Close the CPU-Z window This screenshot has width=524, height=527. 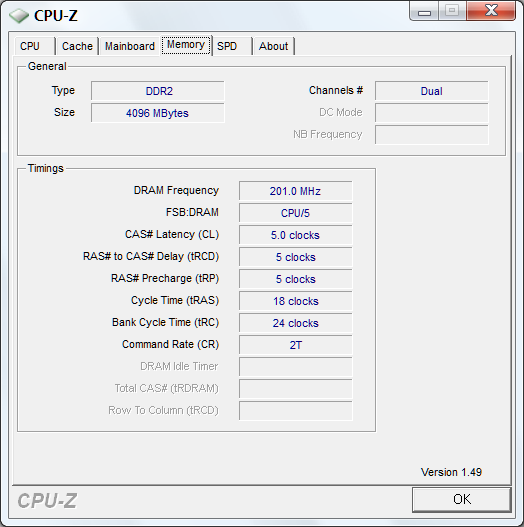pyautogui.click(x=491, y=10)
